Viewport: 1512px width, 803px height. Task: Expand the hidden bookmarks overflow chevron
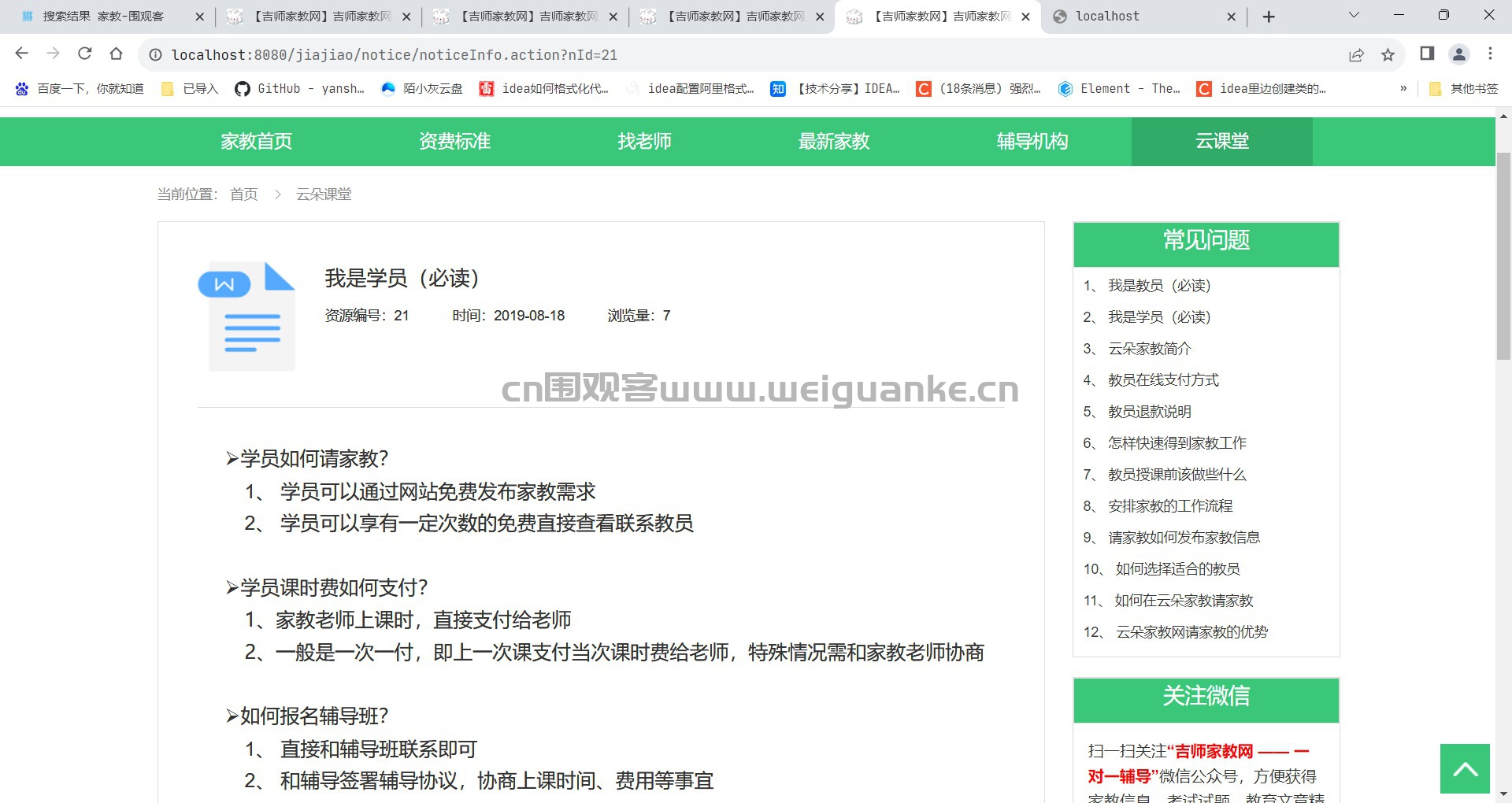click(x=1403, y=89)
